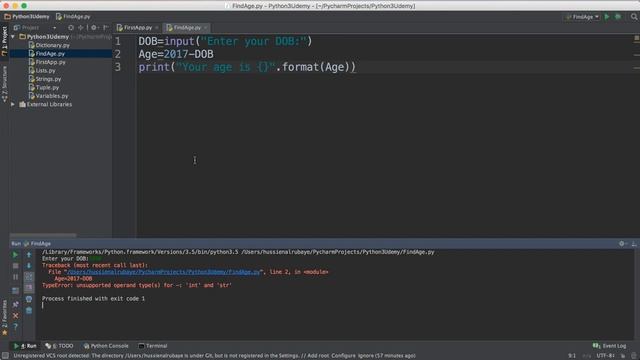Open FirstApp.py in project tree
The image size is (640, 360).
[47, 62]
